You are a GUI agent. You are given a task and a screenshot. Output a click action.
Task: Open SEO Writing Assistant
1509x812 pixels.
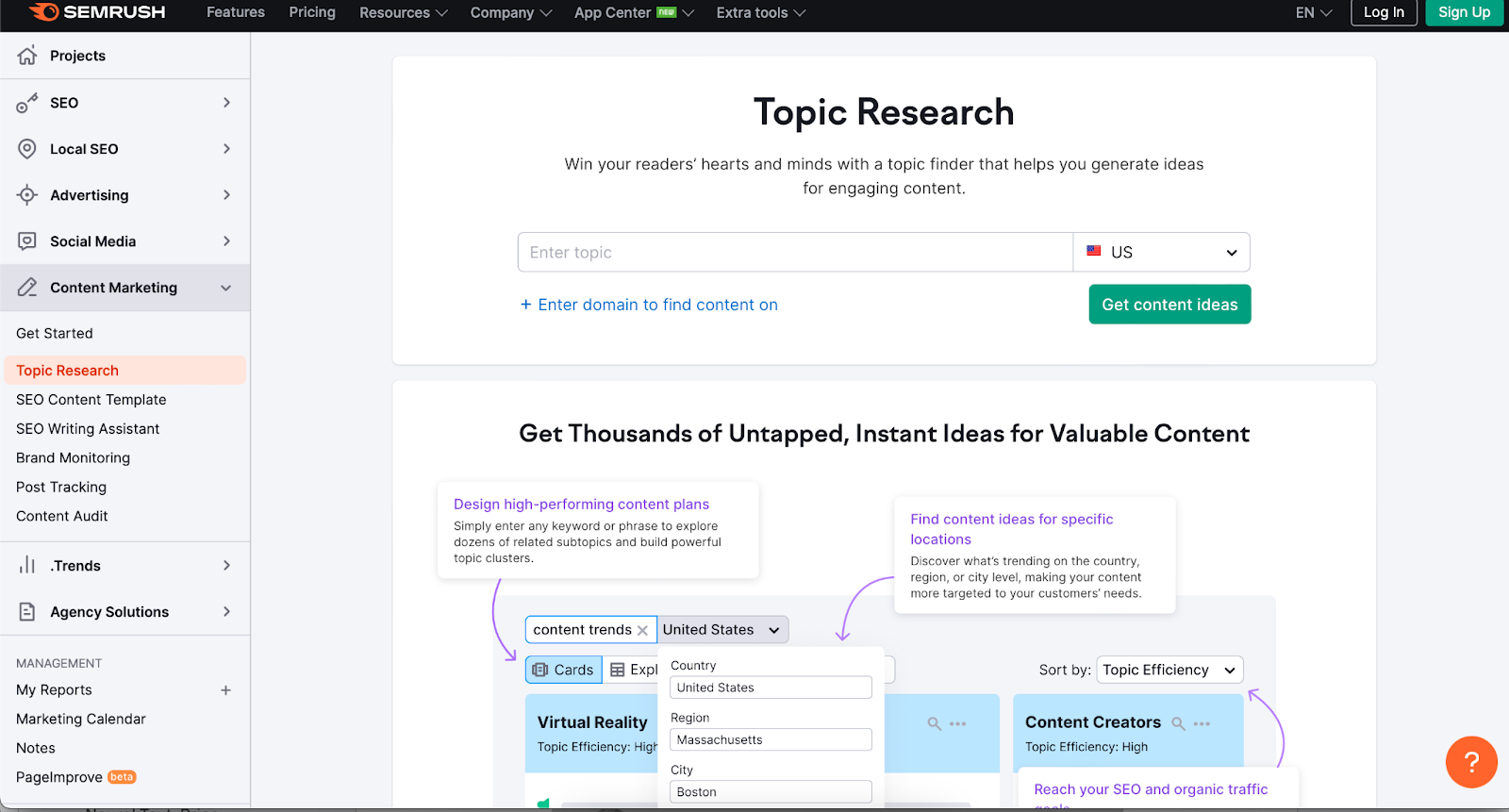tap(88, 429)
